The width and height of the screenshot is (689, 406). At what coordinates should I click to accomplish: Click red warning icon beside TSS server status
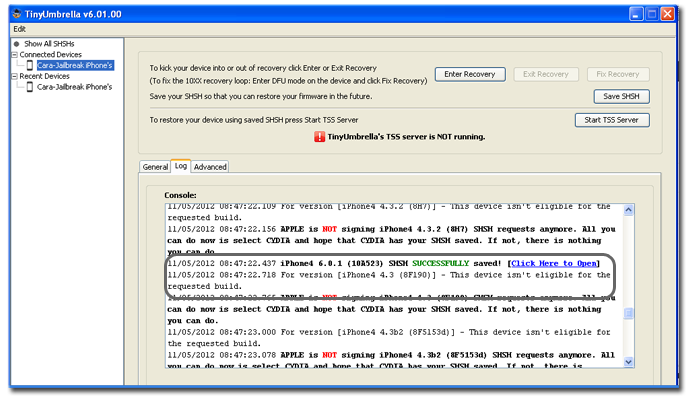pyautogui.click(x=319, y=137)
